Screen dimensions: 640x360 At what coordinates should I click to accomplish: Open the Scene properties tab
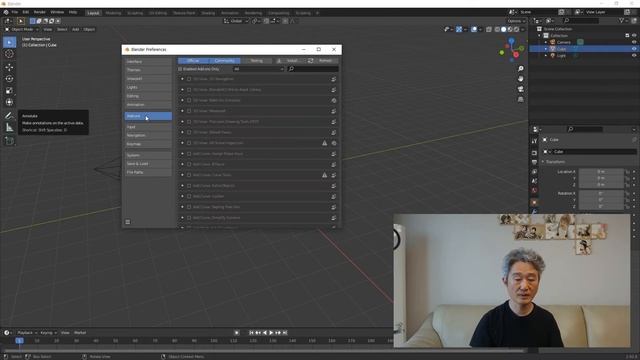(x=534, y=181)
